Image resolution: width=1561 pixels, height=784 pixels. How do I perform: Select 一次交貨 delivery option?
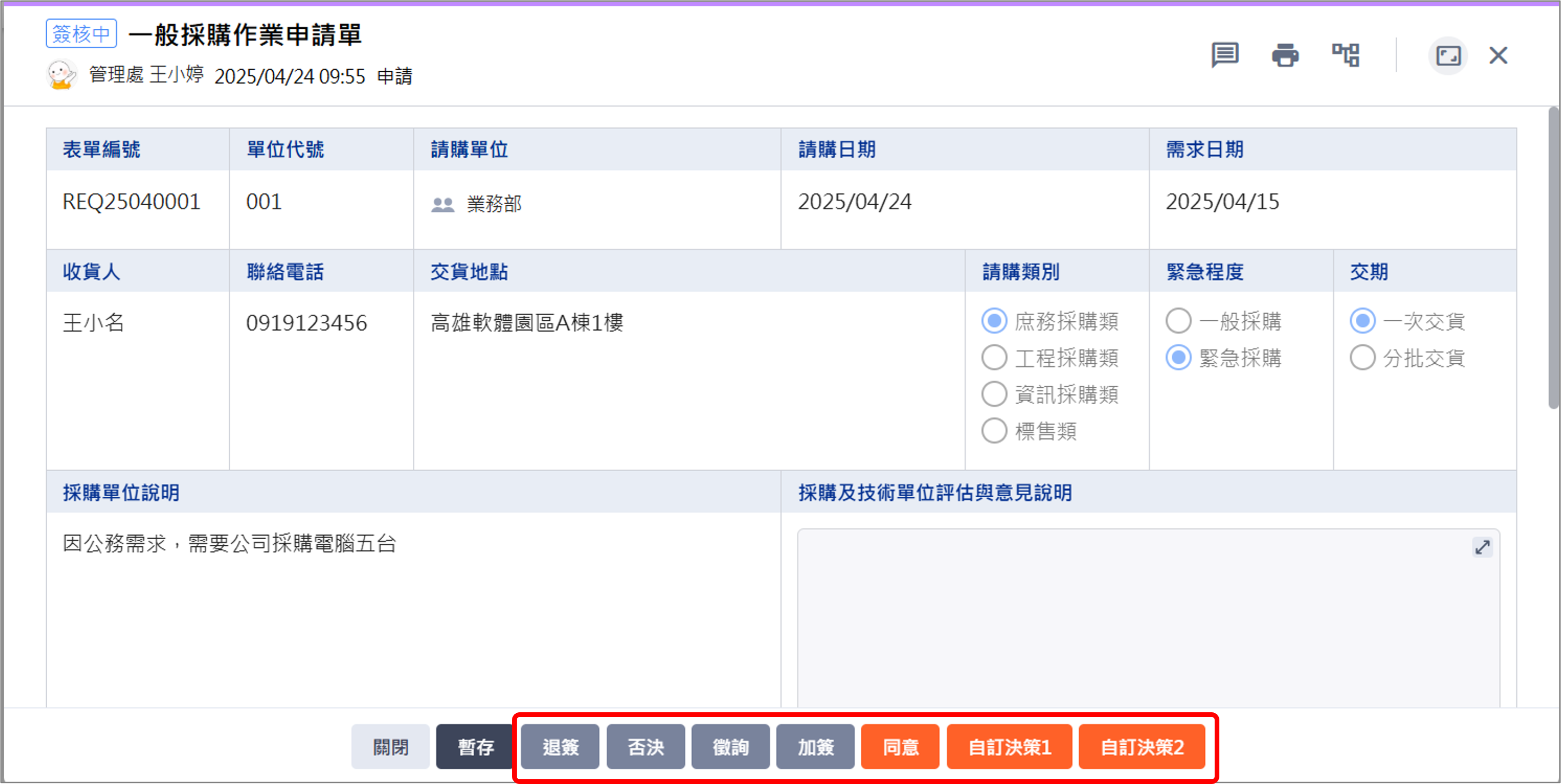[1363, 321]
